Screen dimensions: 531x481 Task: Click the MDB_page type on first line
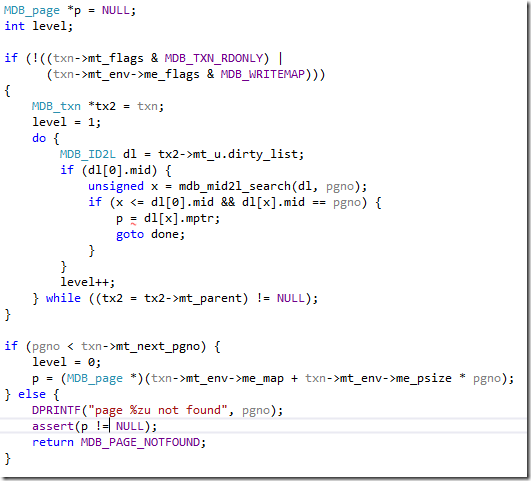[31, 11]
